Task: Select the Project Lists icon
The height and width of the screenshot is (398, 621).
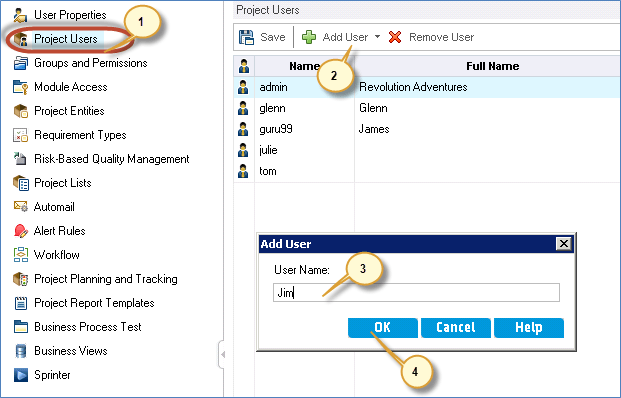Action: [21, 183]
